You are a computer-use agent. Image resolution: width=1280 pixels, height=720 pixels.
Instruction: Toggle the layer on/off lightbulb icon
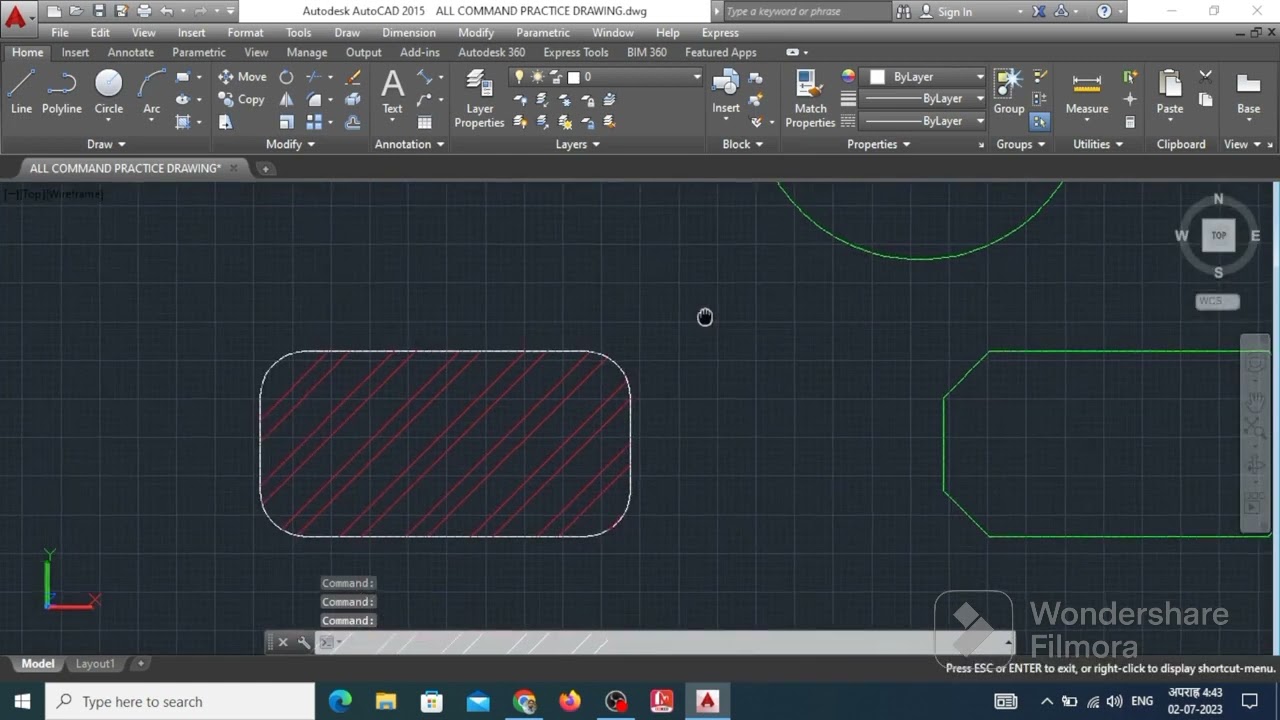click(519, 77)
